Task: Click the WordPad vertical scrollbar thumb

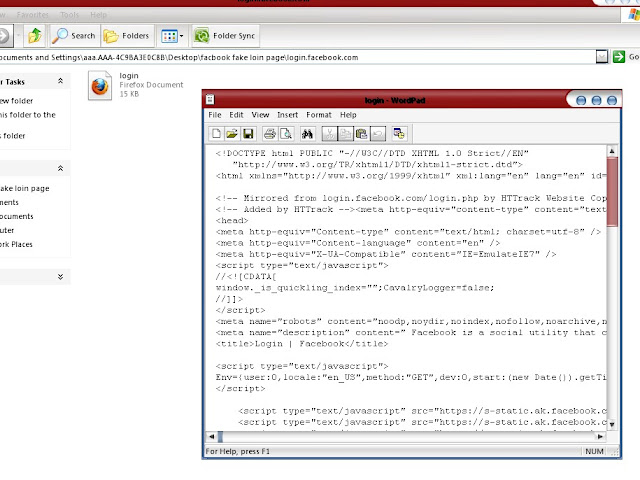Action: coord(612,192)
